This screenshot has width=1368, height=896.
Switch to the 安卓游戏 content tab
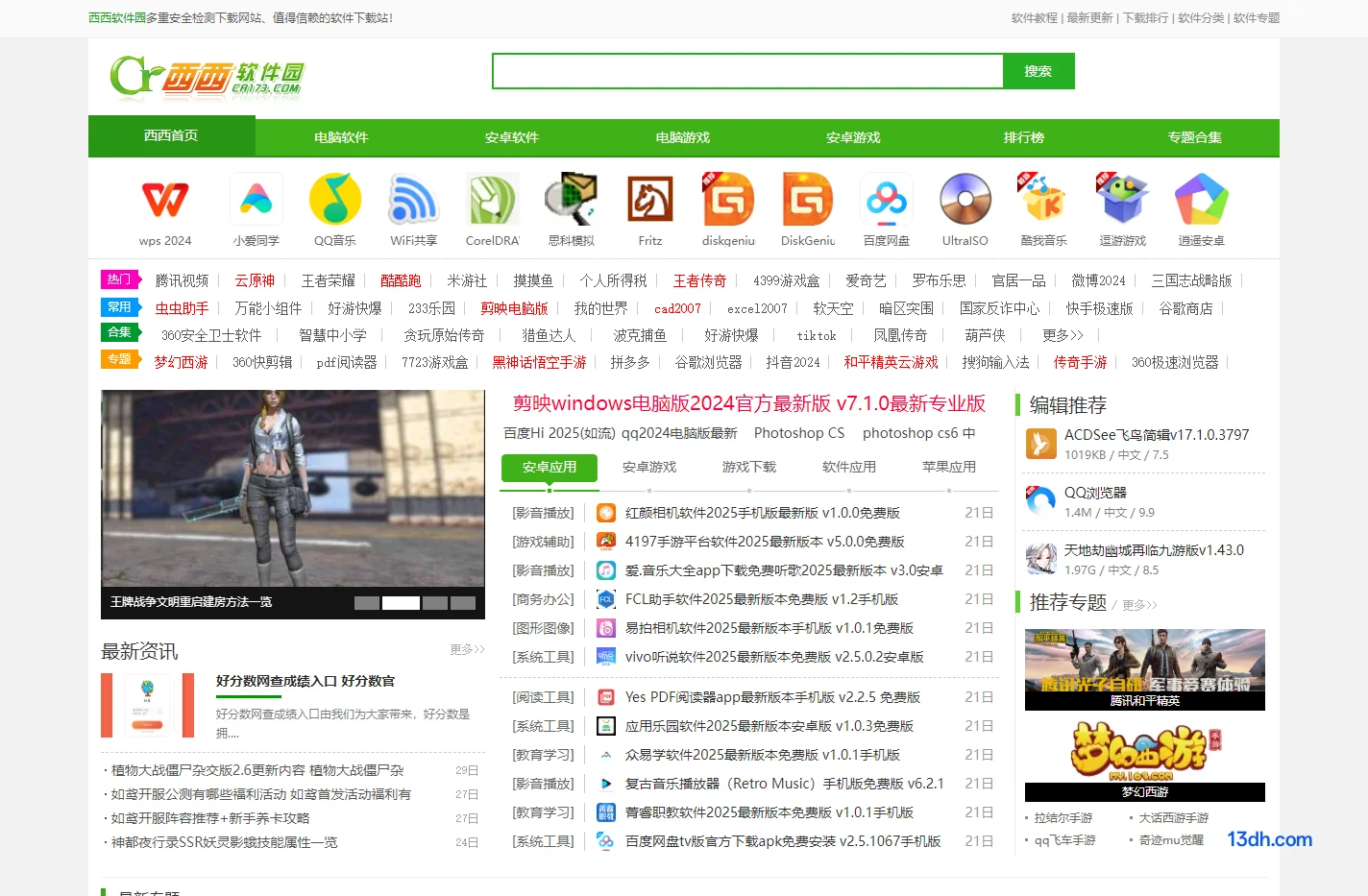[649, 468]
